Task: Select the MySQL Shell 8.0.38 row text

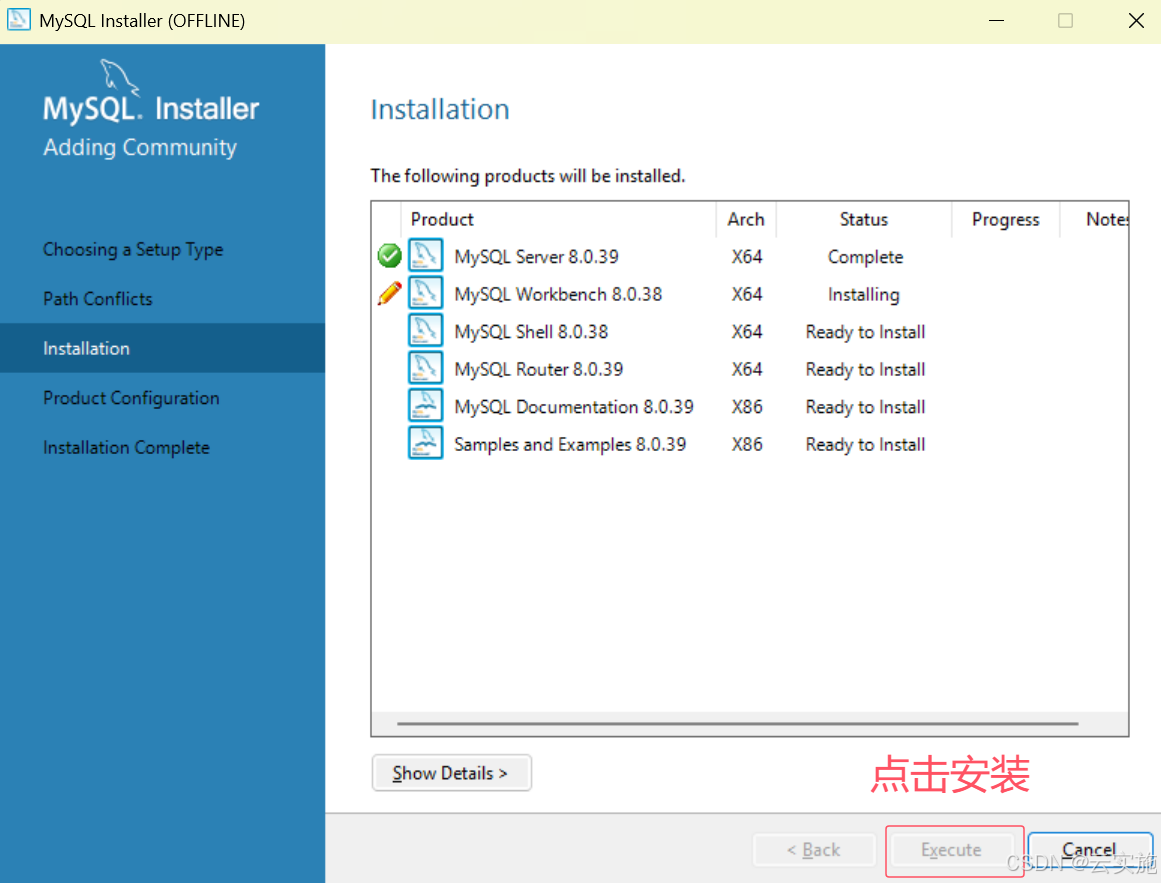Action: pos(531,332)
